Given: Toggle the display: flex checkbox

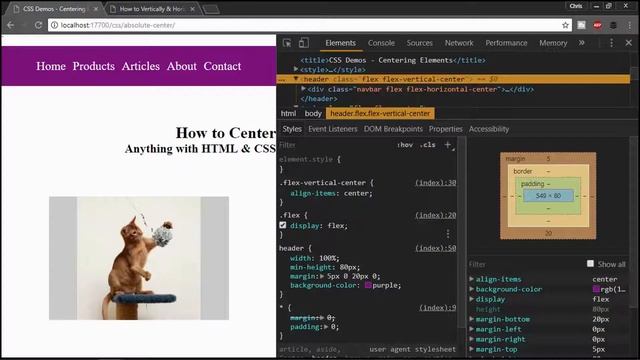Looking at the screenshot, I should 283,225.
